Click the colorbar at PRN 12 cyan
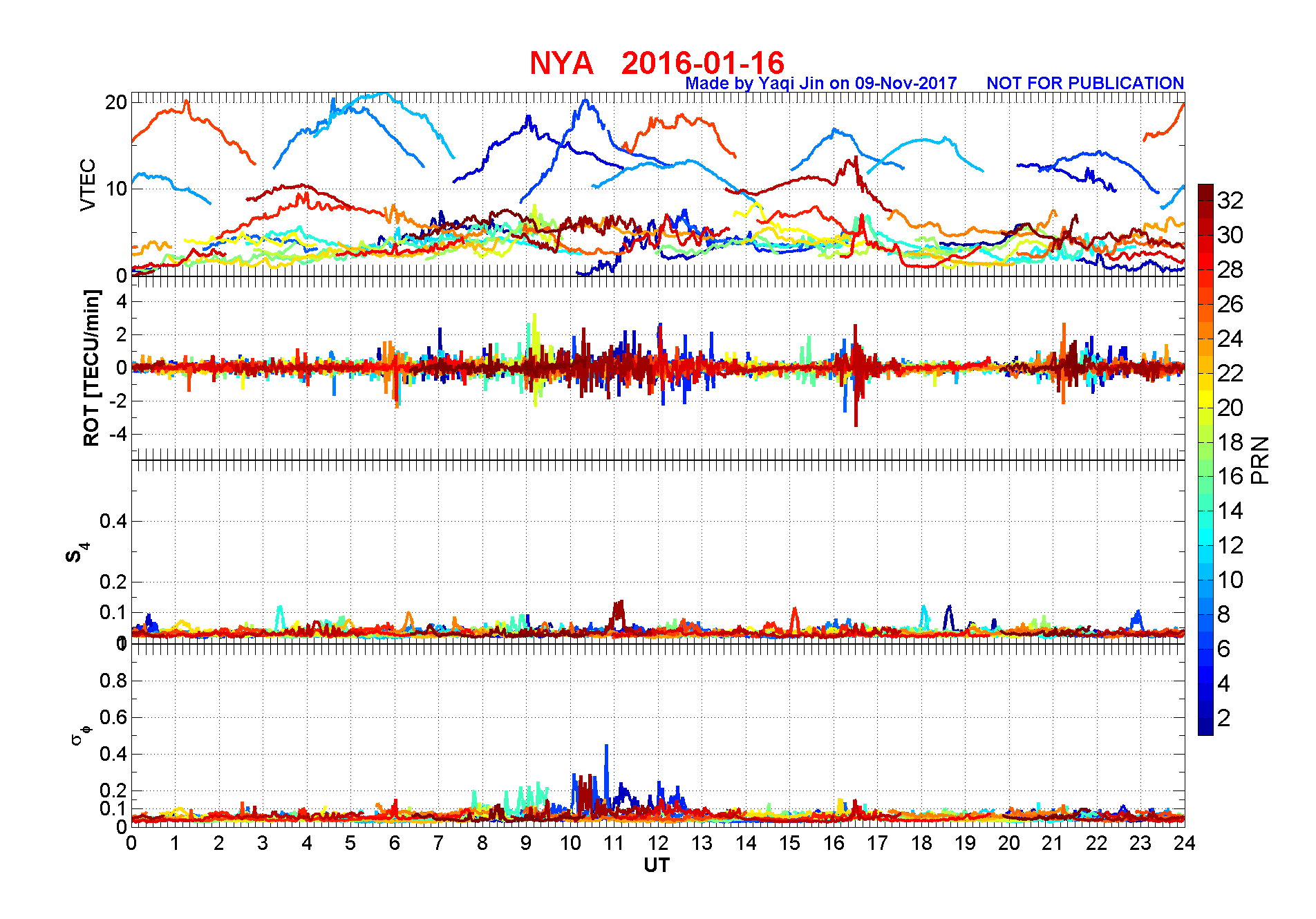 (1205, 546)
